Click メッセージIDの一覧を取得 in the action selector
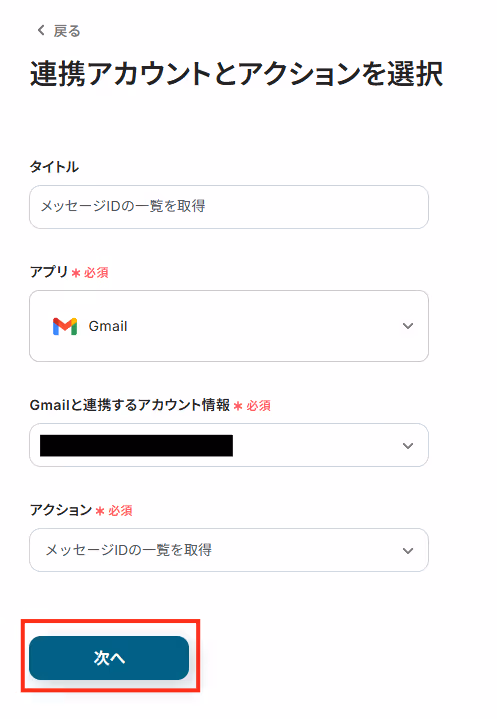Image resolution: width=497 pixels, height=719 pixels. point(128,550)
